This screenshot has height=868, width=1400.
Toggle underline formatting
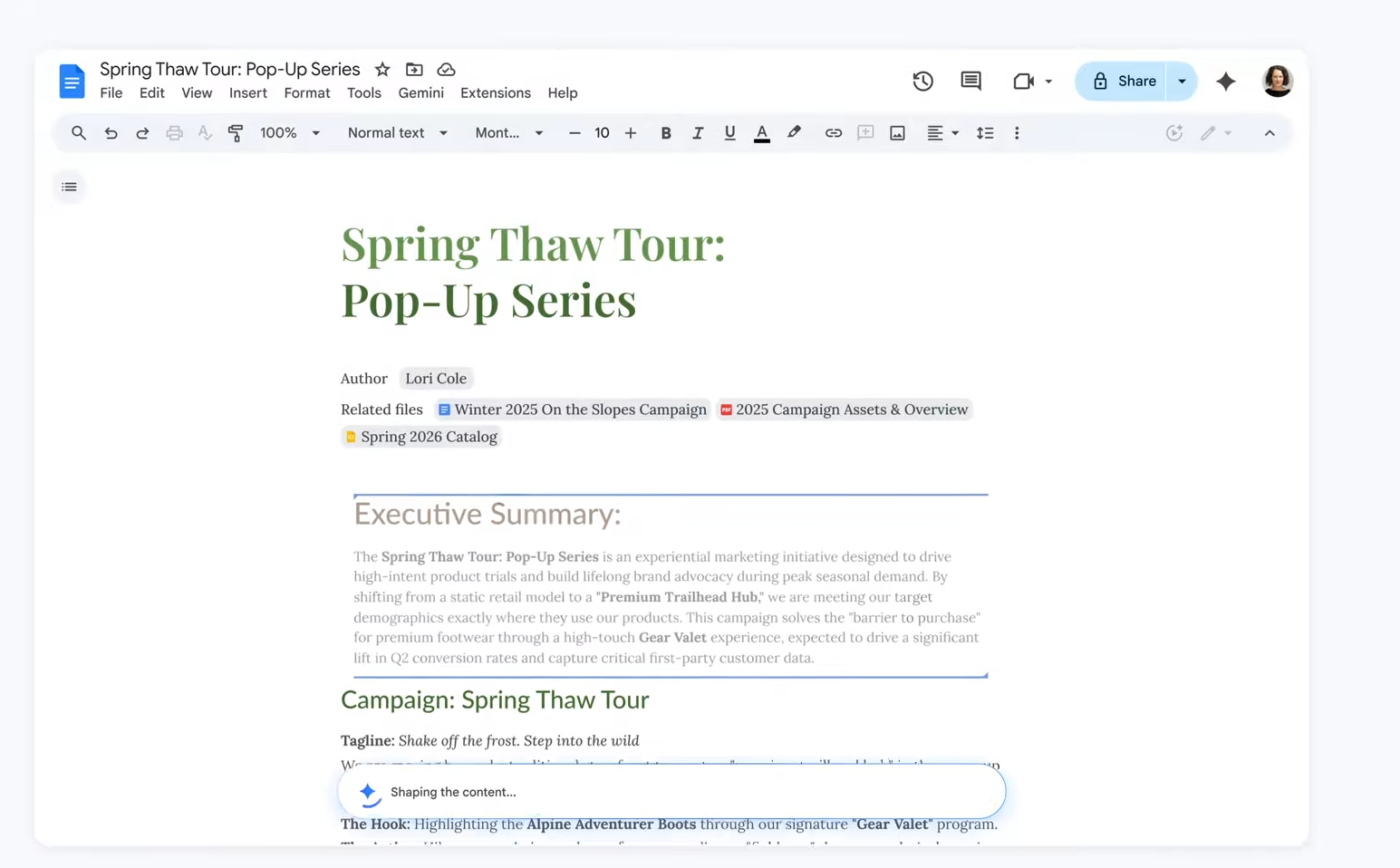click(729, 133)
